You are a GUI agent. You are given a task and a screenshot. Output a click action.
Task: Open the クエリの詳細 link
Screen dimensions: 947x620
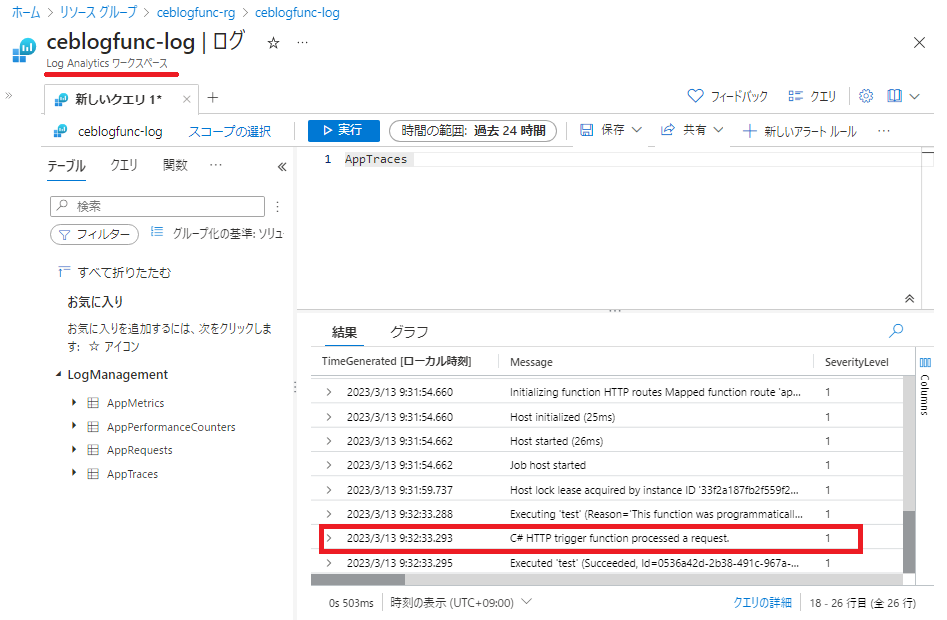pos(762,602)
